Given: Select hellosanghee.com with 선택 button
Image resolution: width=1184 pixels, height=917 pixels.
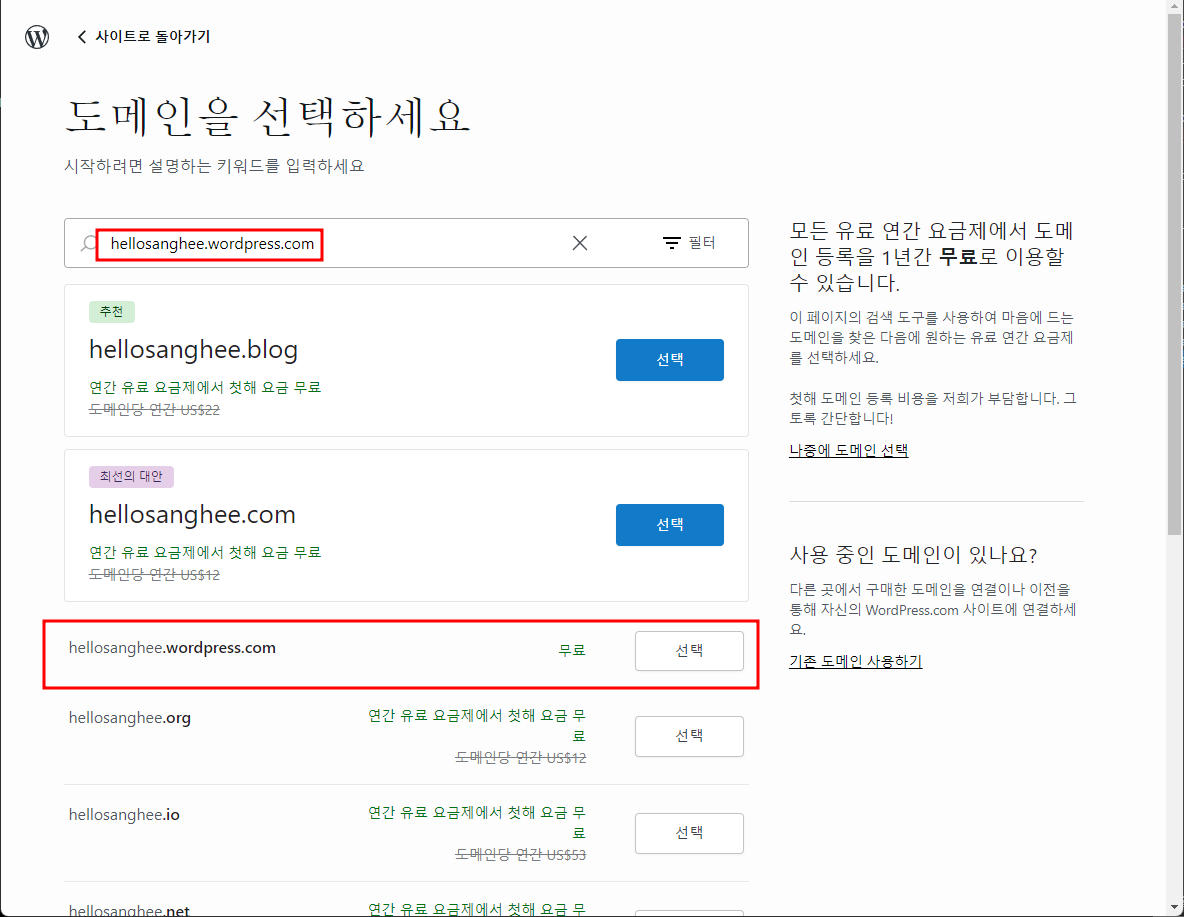Looking at the screenshot, I should tap(670, 524).
